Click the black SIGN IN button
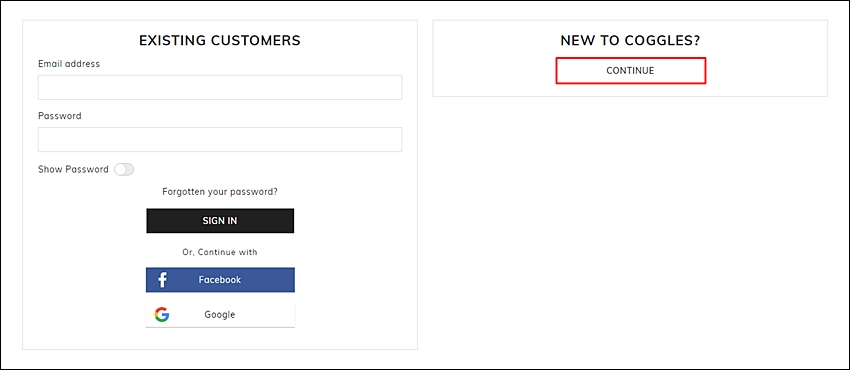This screenshot has height=370, width=850. 220,221
